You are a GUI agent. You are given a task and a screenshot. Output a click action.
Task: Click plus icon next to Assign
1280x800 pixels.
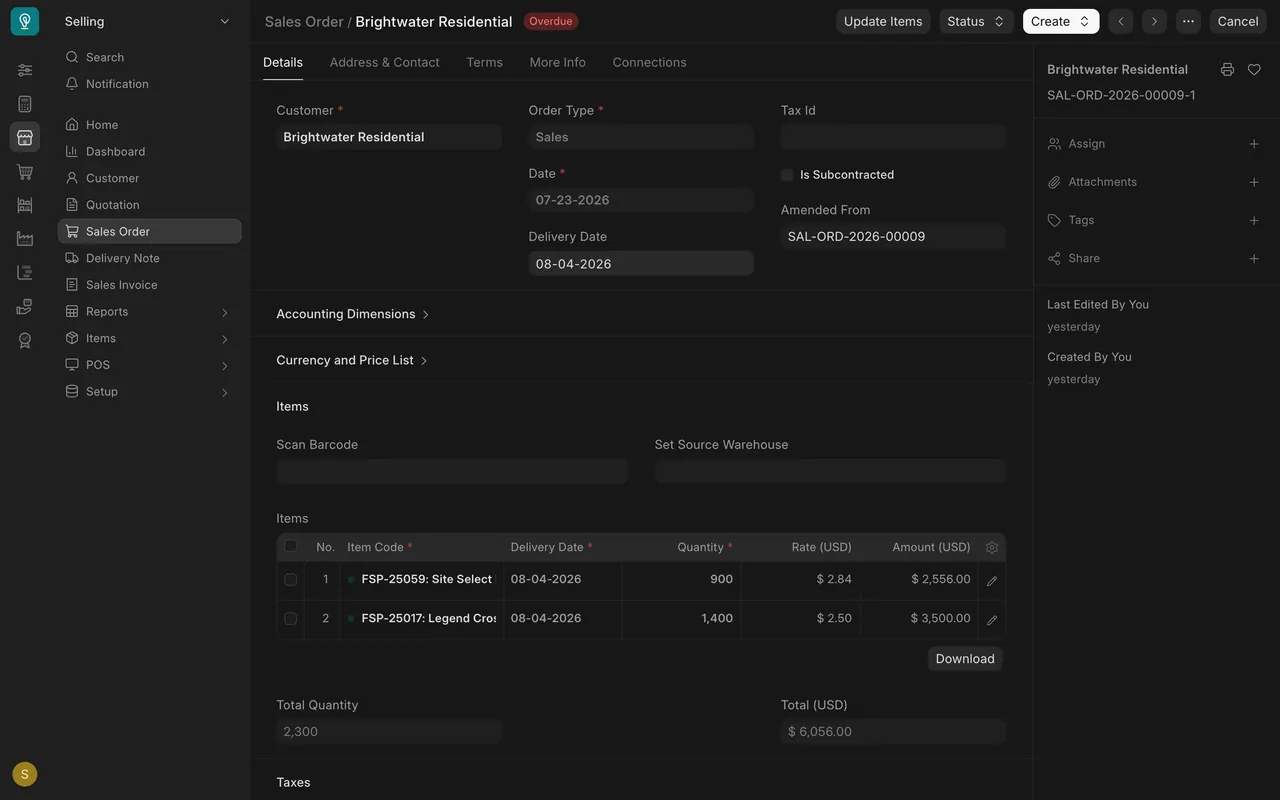(1254, 144)
